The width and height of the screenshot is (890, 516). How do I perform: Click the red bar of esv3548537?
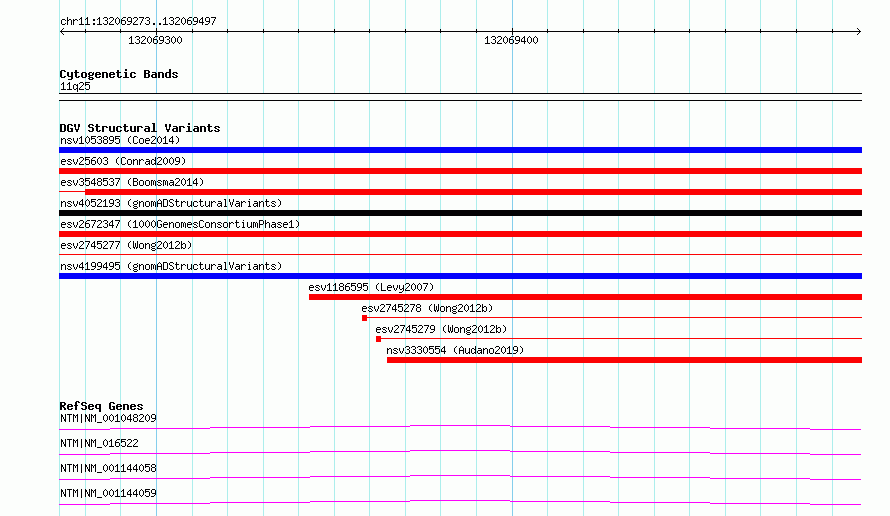click(473, 192)
